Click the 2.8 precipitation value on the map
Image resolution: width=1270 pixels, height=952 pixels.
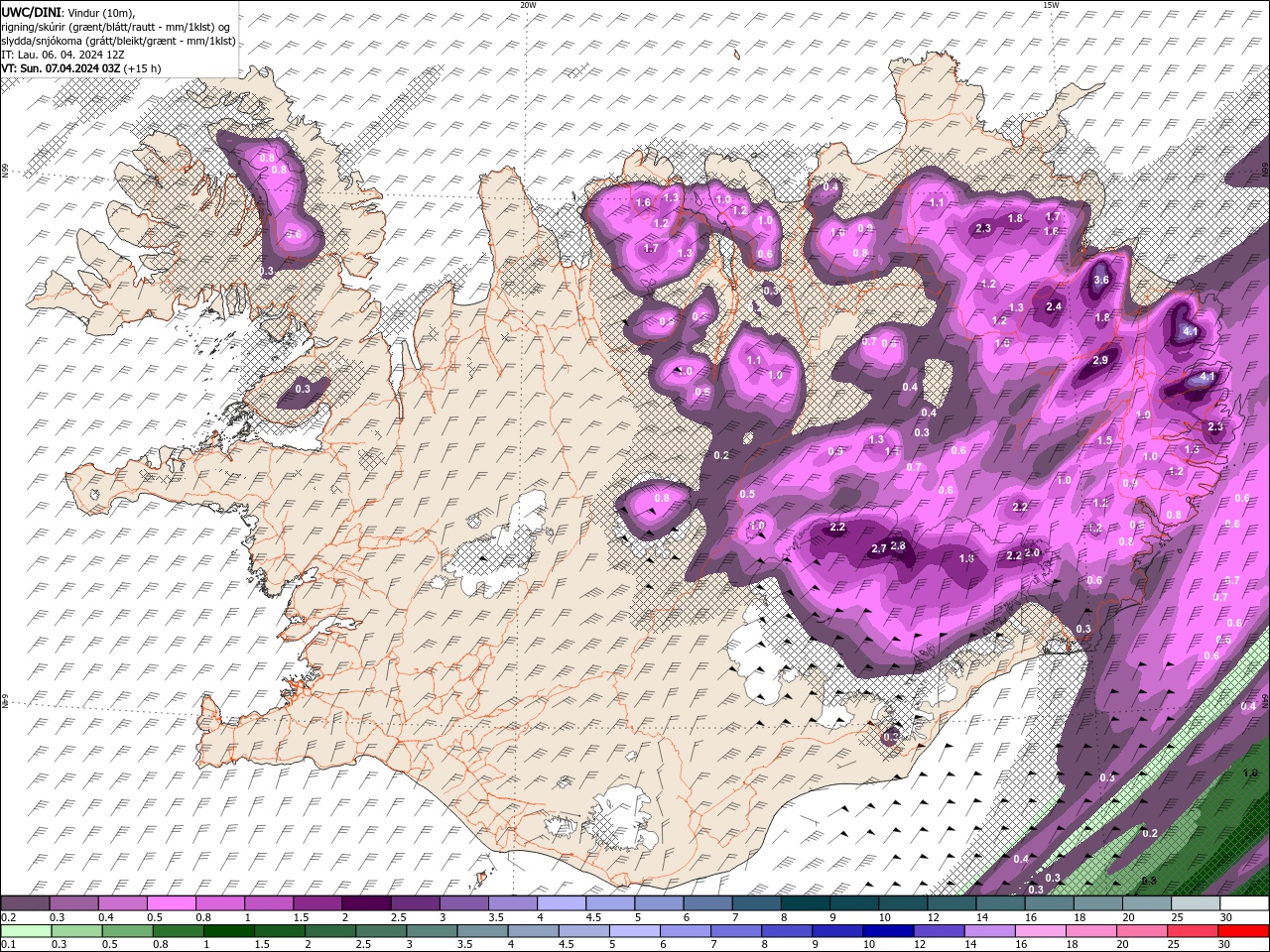coord(898,545)
